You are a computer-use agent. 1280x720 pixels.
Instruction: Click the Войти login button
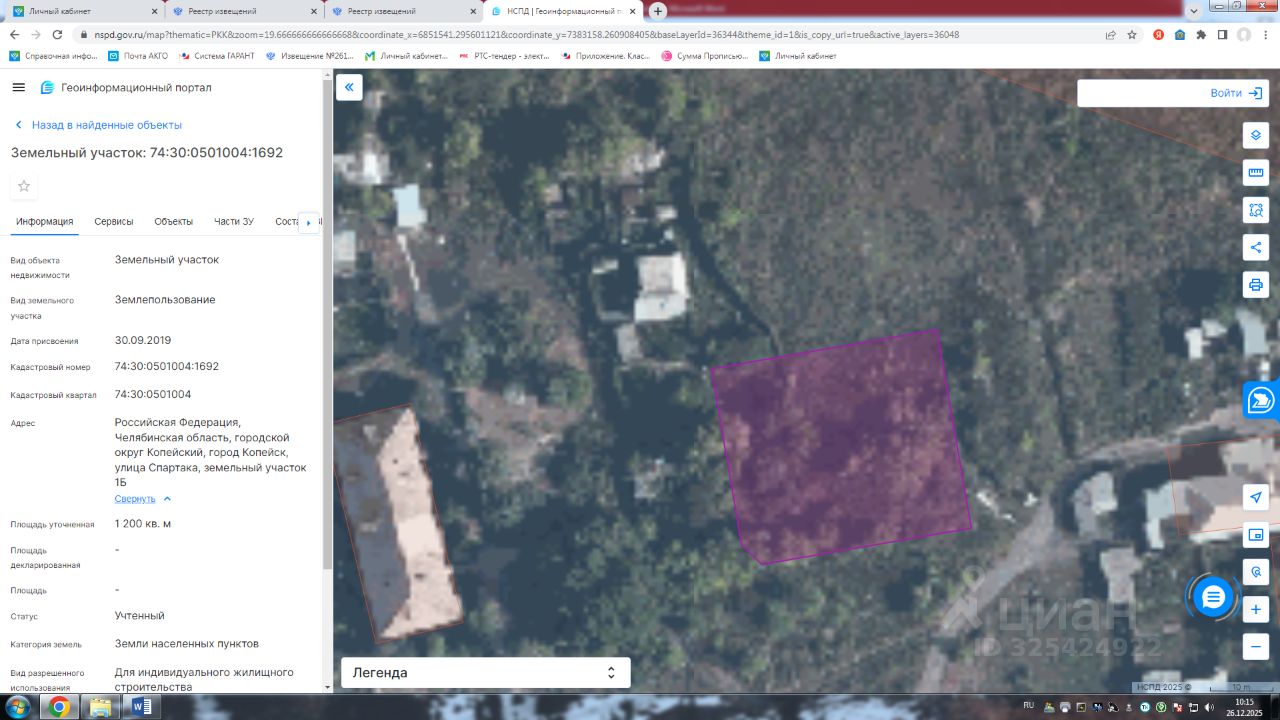click(1236, 93)
